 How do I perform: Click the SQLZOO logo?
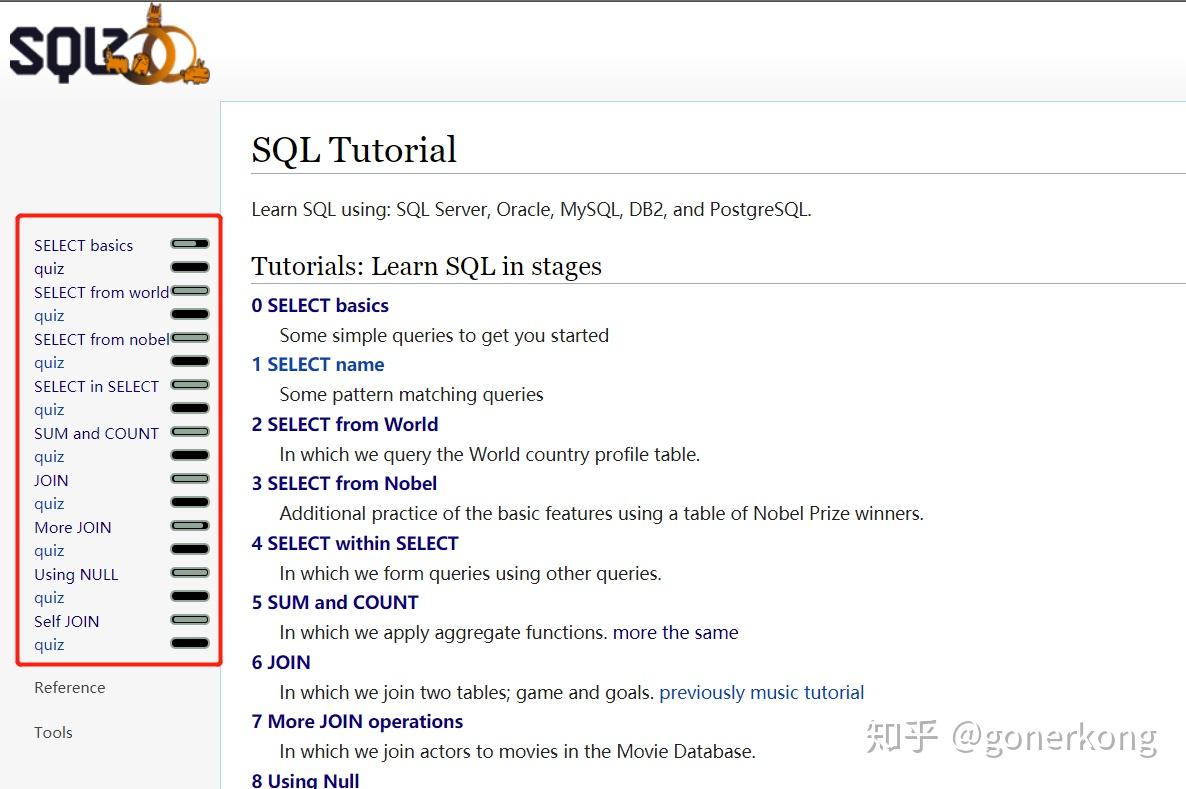click(108, 45)
